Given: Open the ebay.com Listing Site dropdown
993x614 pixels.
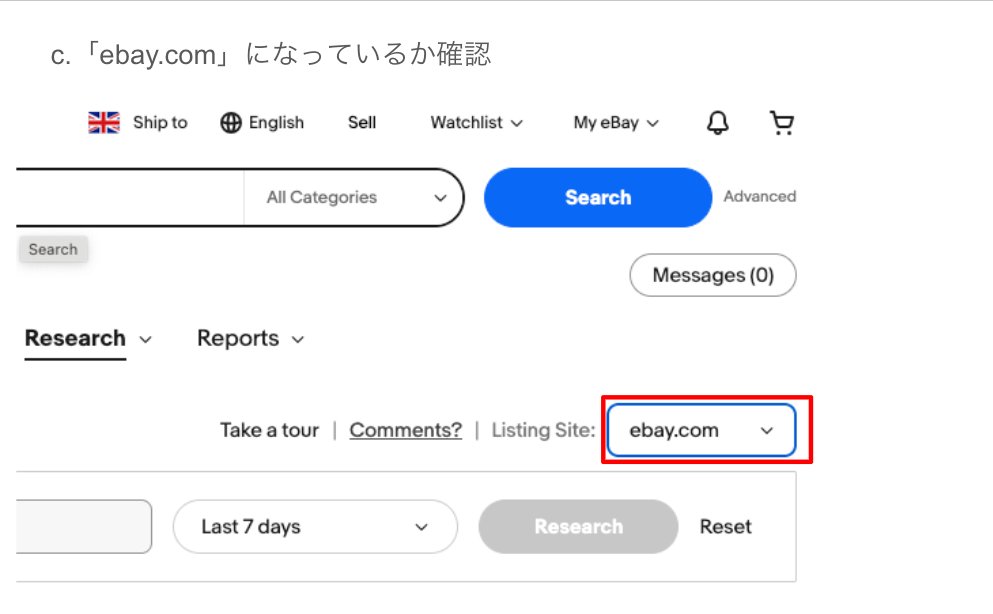Looking at the screenshot, I should [701, 430].
